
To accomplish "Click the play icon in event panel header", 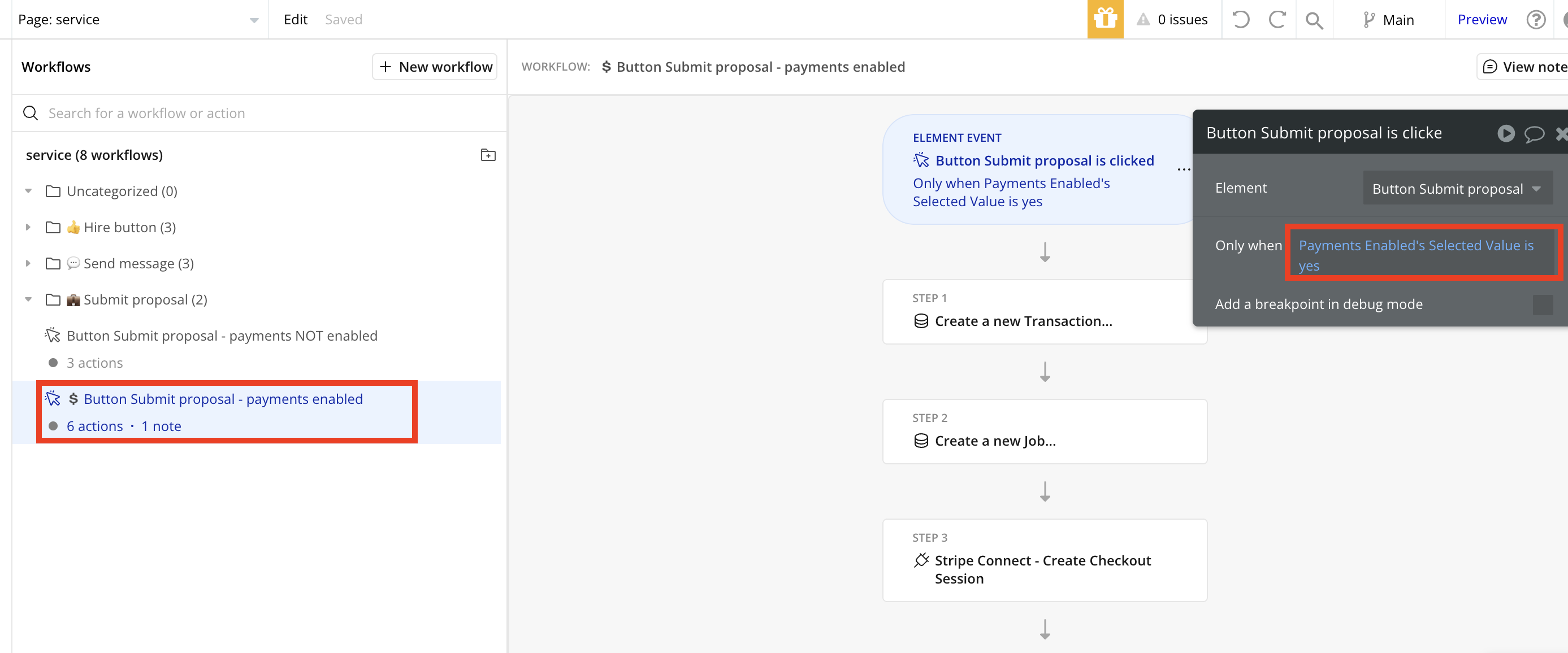I will (x=1506, y=133).
